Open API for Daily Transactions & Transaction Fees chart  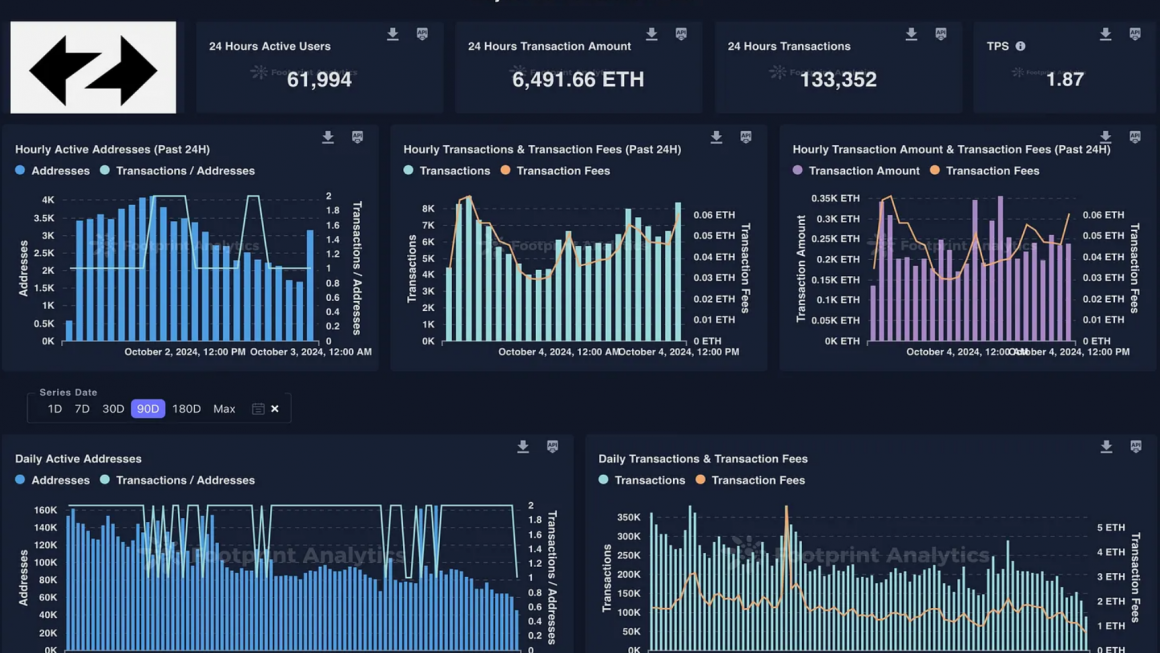coord(1136,447)
